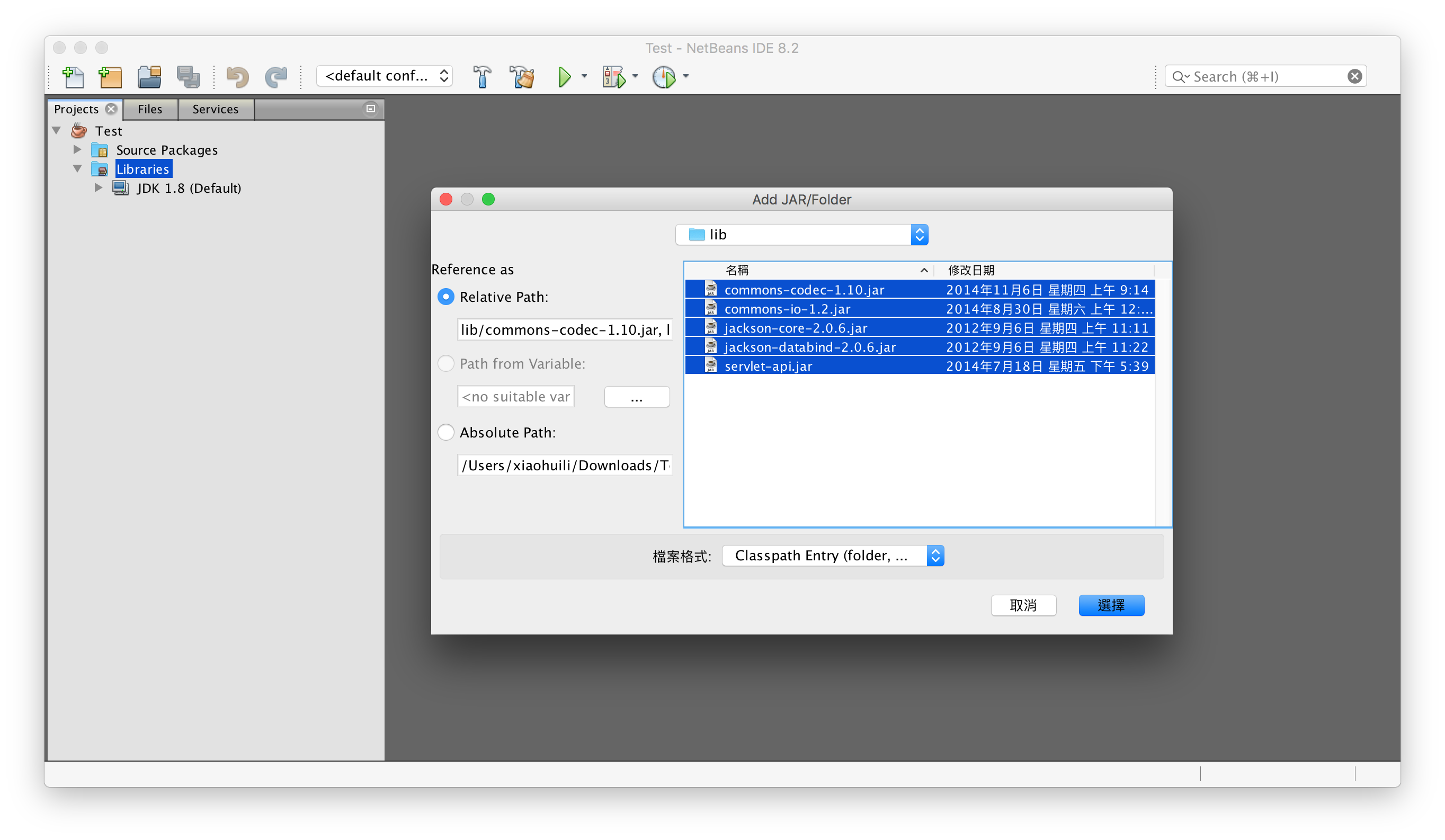Select the JDK 1.8 (Default) label
This screenshot has width=1445, height=840.
pos(189,188)
